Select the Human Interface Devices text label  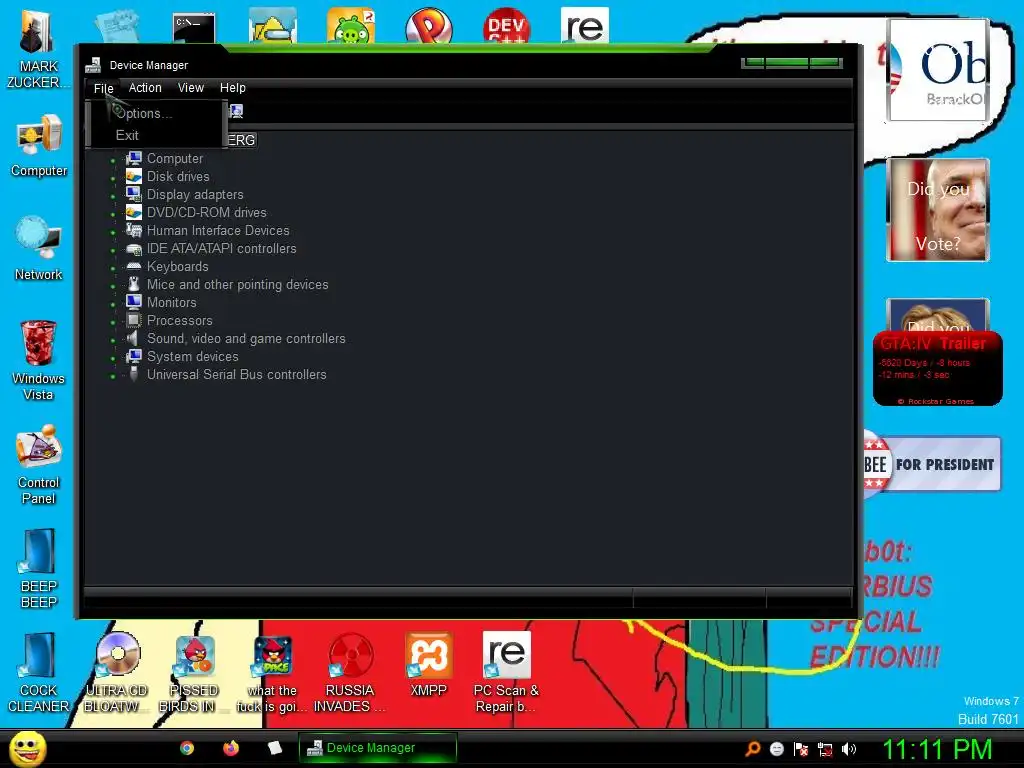[218, 231]
